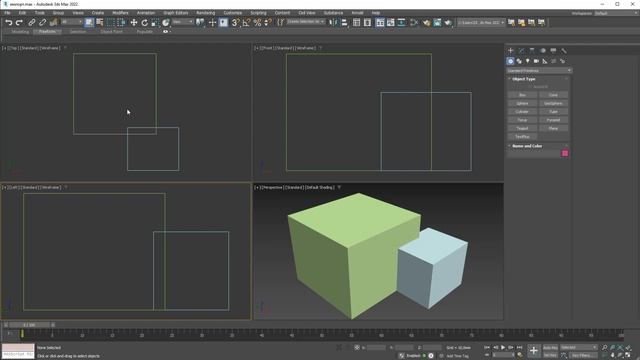Activate the Select Object tool
Image resolution: width=640 pixels, height=360 pixels.
(89, 22)
